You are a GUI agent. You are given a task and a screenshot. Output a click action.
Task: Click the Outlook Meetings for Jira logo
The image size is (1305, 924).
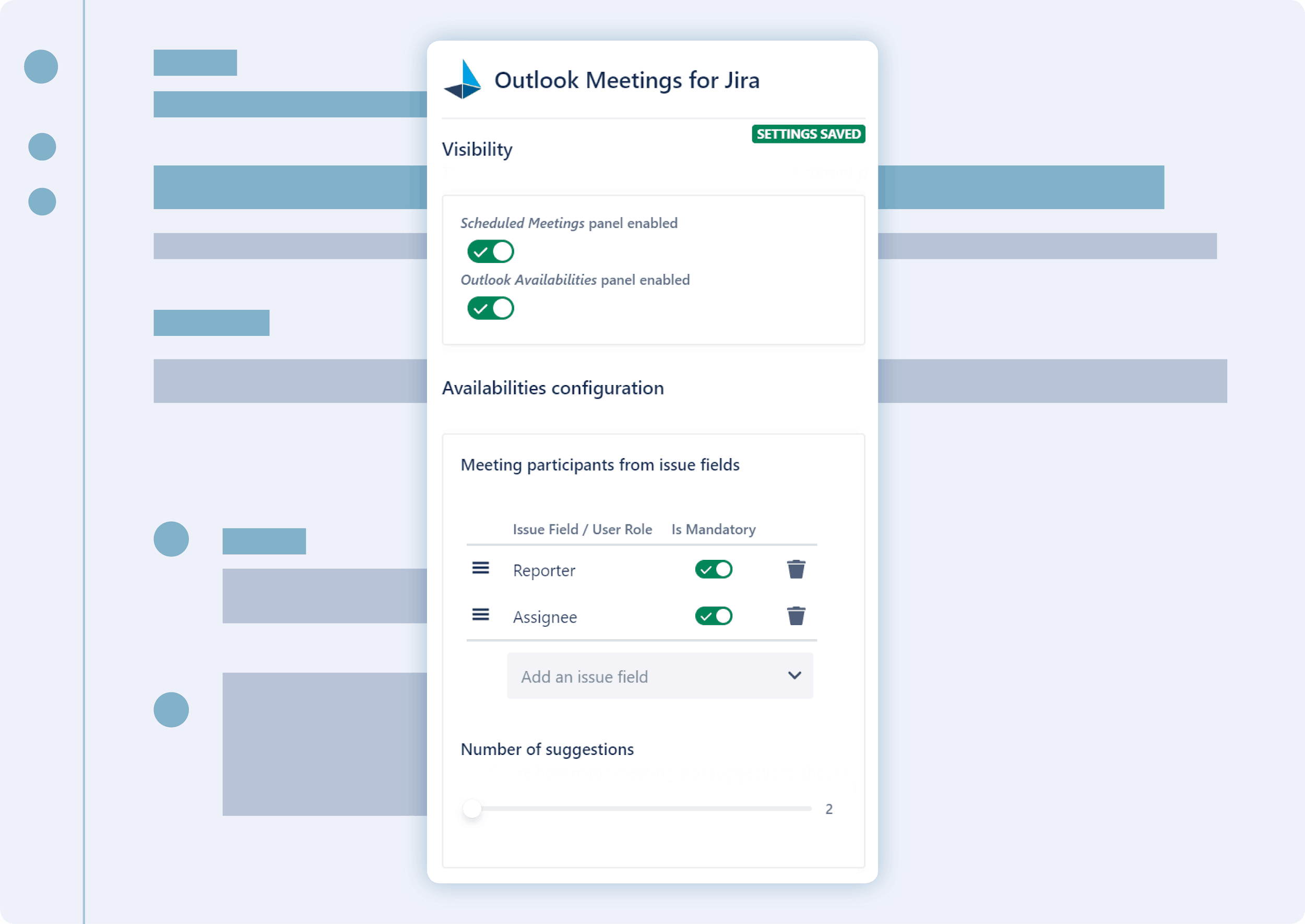[x=462, y=80]
